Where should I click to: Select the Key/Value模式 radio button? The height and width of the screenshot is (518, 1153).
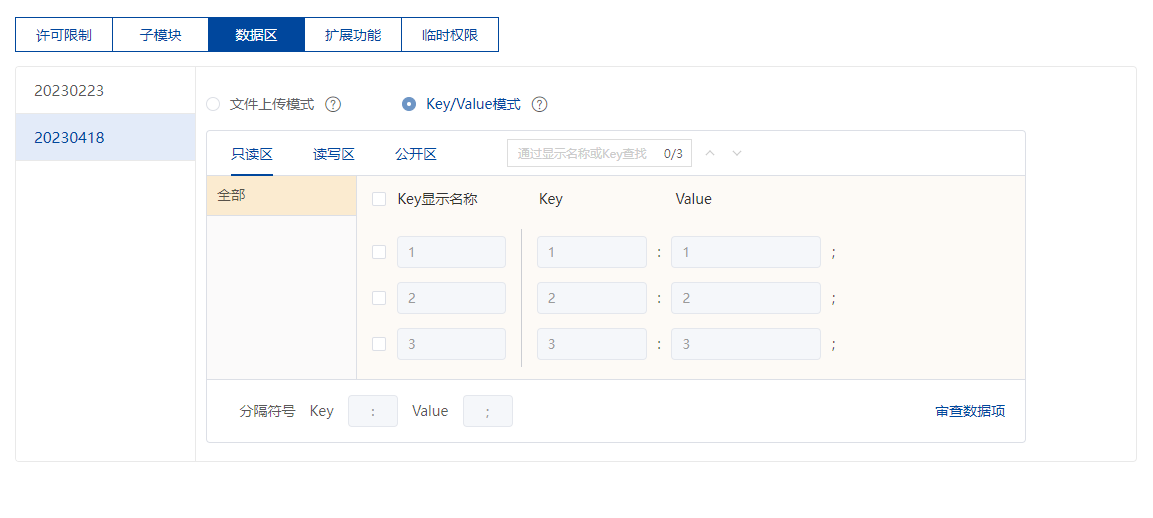tap(409, 104)
